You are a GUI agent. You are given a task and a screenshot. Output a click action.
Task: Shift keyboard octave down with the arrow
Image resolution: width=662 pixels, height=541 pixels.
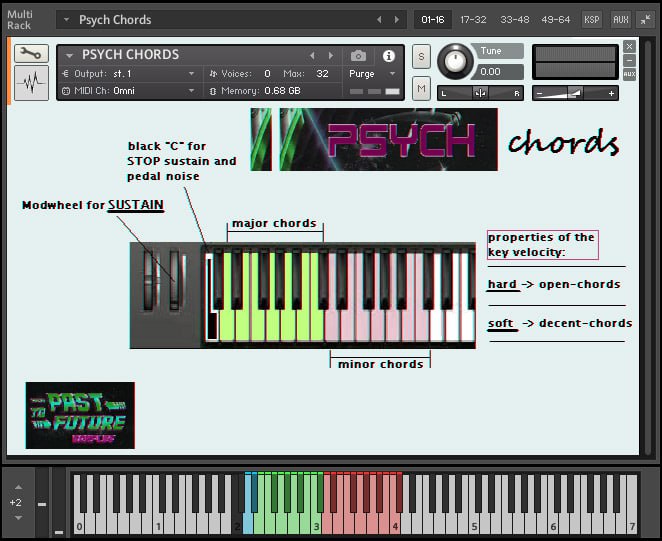coord(18,518)
